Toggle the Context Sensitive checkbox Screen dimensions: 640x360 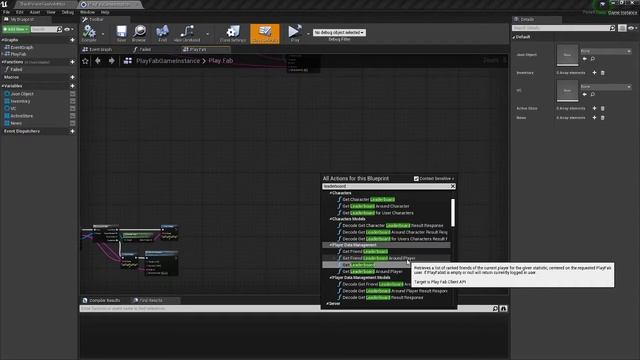click(x=416, y=179)
